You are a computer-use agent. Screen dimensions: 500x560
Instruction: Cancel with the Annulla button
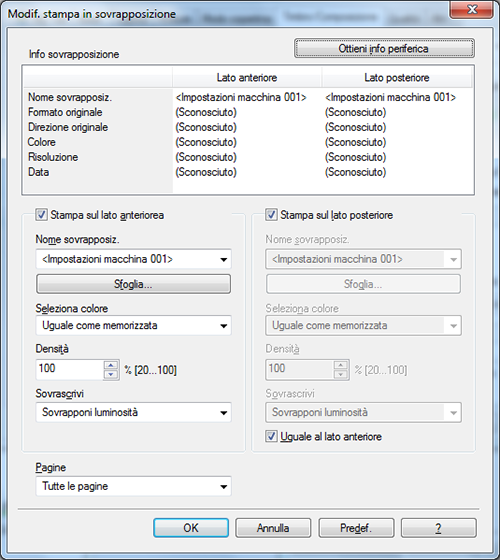click(x=273, y=528)
